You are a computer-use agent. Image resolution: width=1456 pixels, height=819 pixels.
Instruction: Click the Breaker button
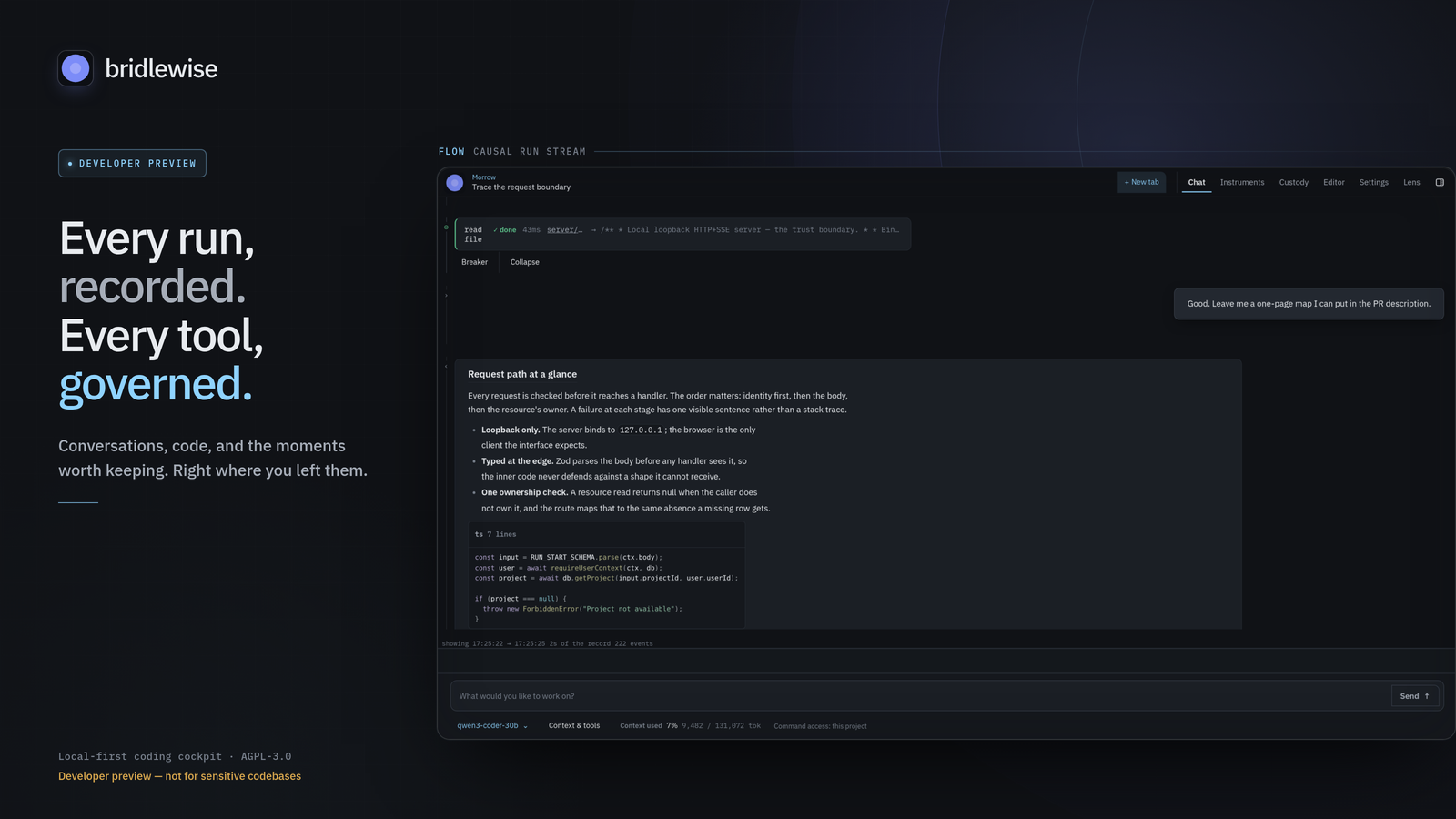(x=474, y=262)
